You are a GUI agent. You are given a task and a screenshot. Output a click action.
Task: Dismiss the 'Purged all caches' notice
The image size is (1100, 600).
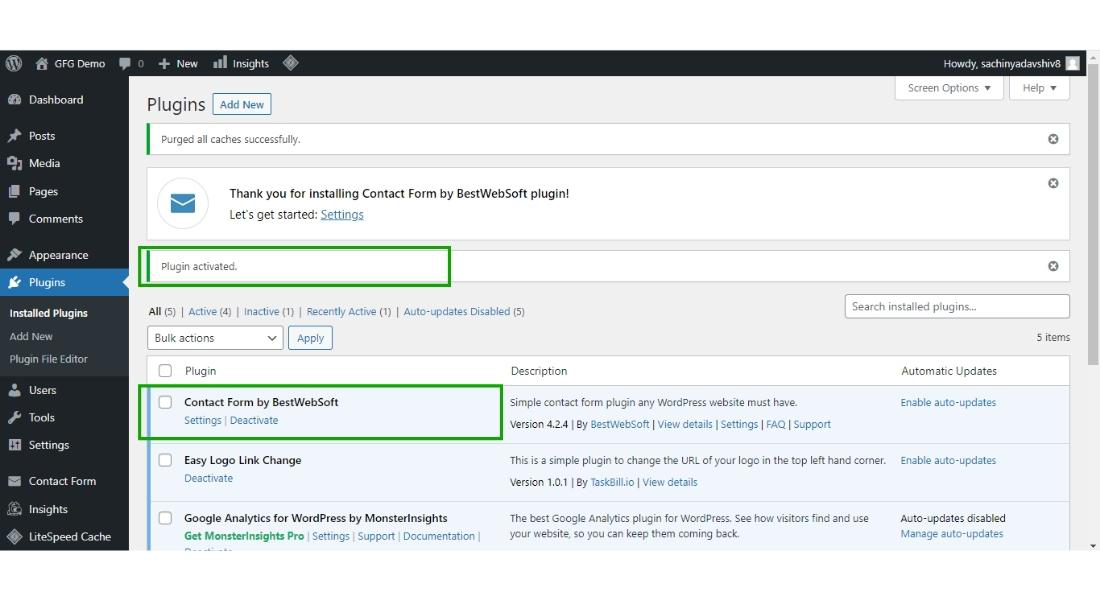click(x=1053, y=139)
